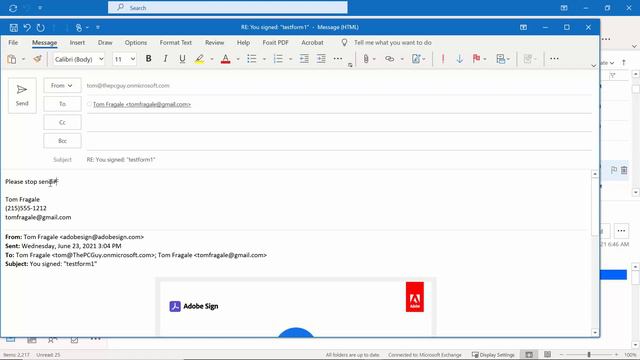Select the Format Painter tool
Screen dimensions: 640x360
pyautogui.click(x=38, y=59)
